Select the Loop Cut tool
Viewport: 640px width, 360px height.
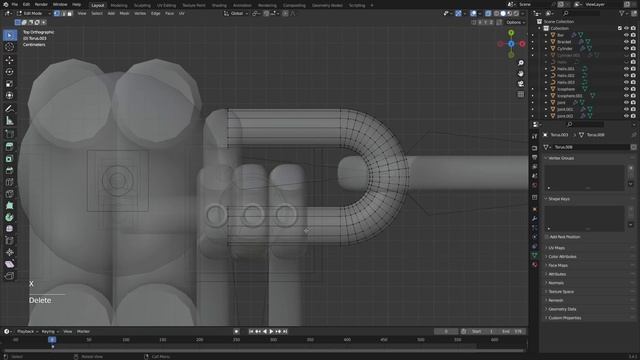(9, 182)
